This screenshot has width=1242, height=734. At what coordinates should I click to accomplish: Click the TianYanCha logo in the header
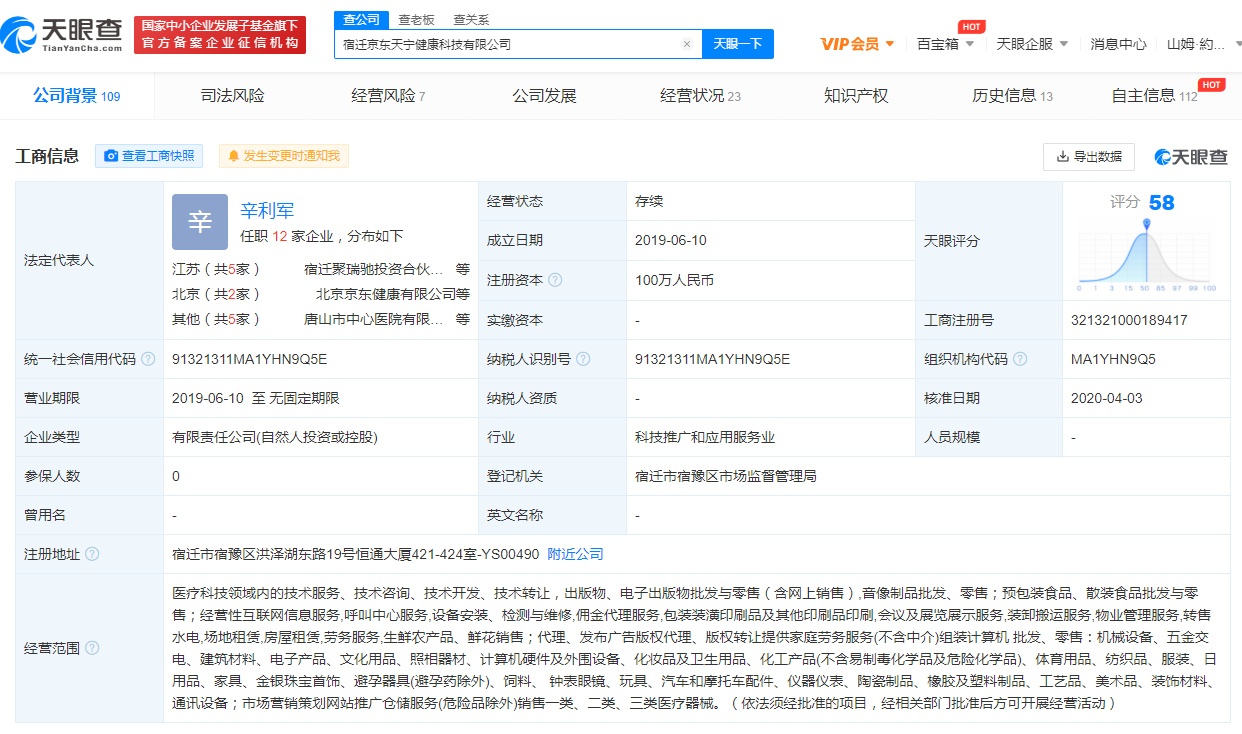click(x=62, y=35)
